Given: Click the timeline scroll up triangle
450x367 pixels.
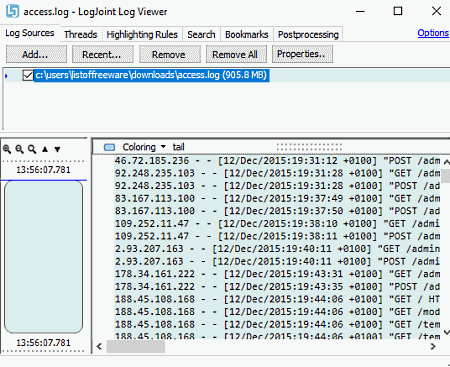Looking at the screenshot, I should [x=45, y=149].
